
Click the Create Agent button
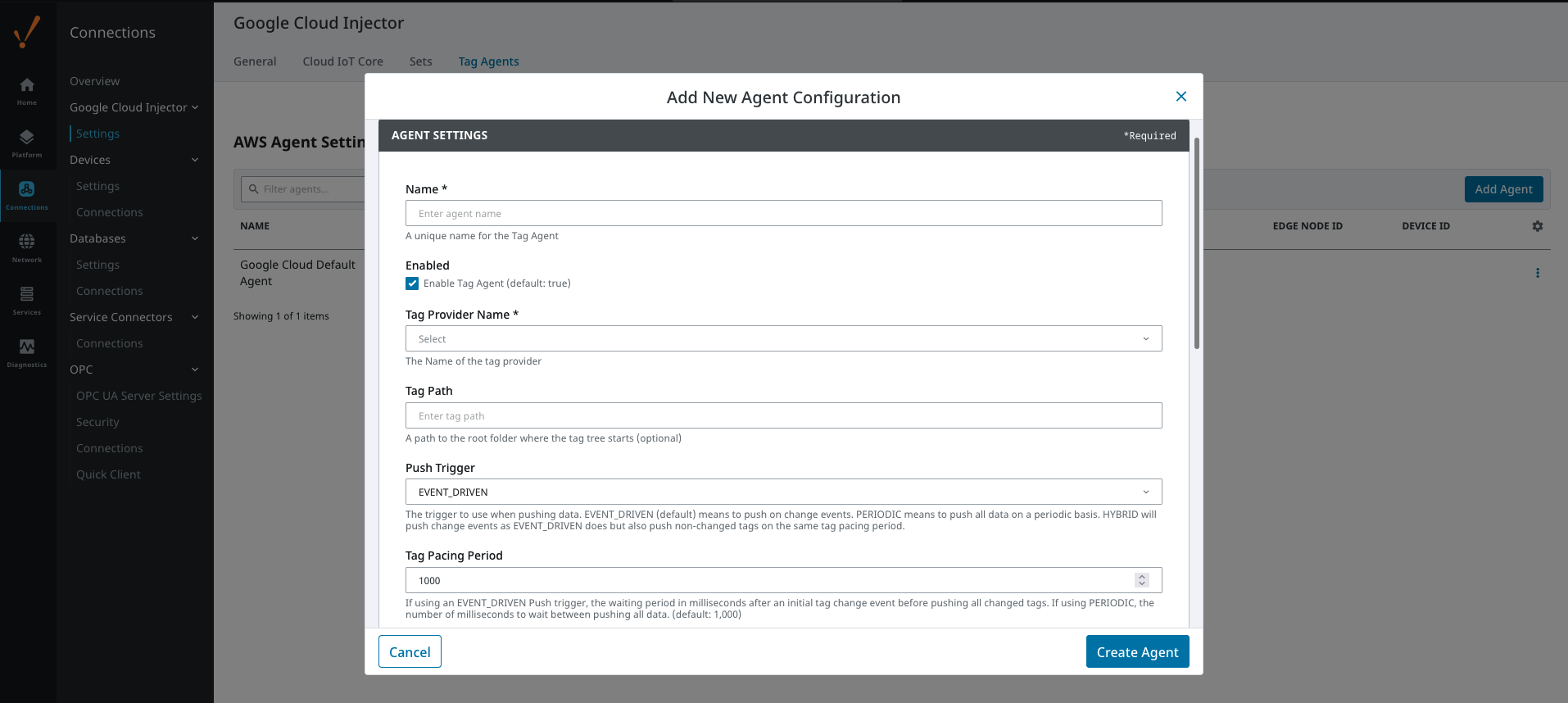pos(1137,652)
